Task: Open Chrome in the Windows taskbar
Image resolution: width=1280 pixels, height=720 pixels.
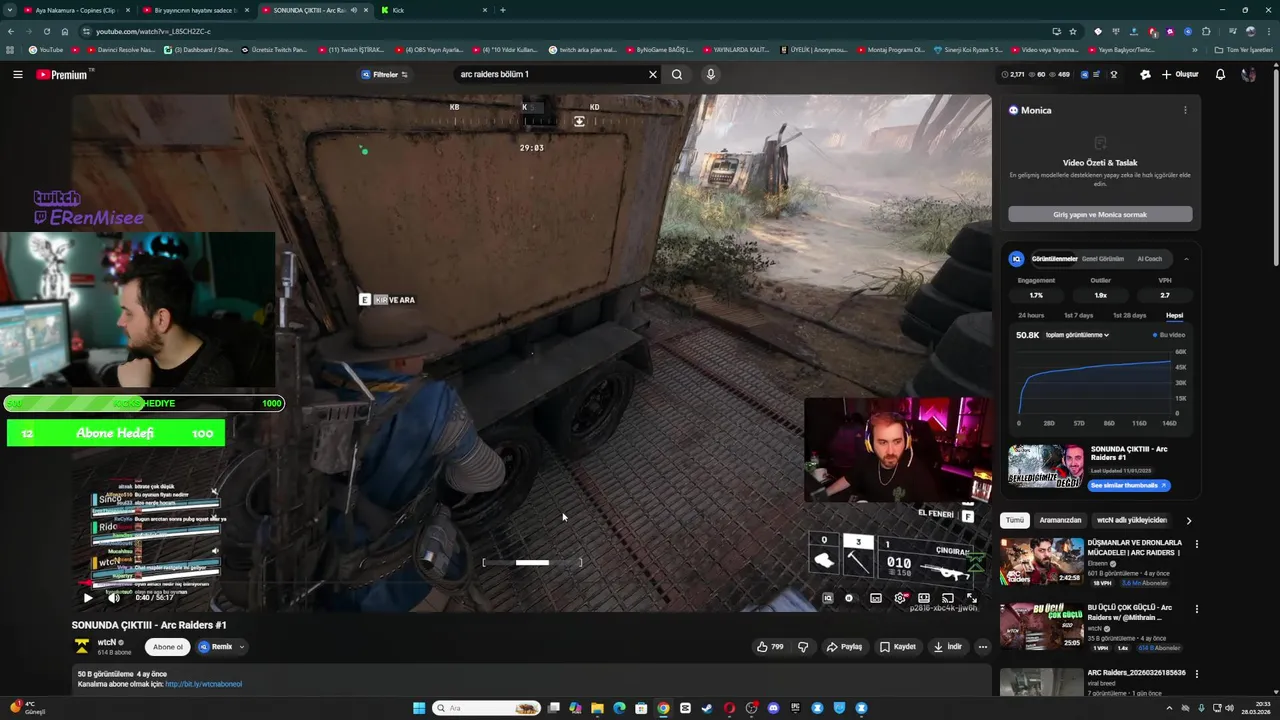Action: tap(663, 708)
